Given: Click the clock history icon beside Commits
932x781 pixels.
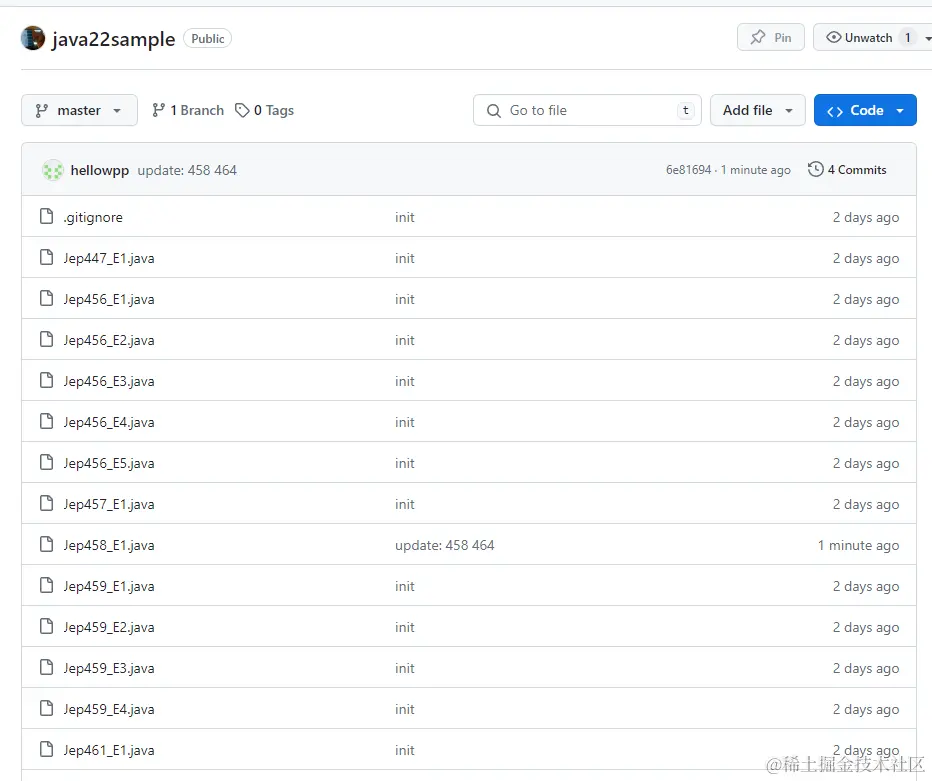Looking at the screenshot, I should coord(816,169).
